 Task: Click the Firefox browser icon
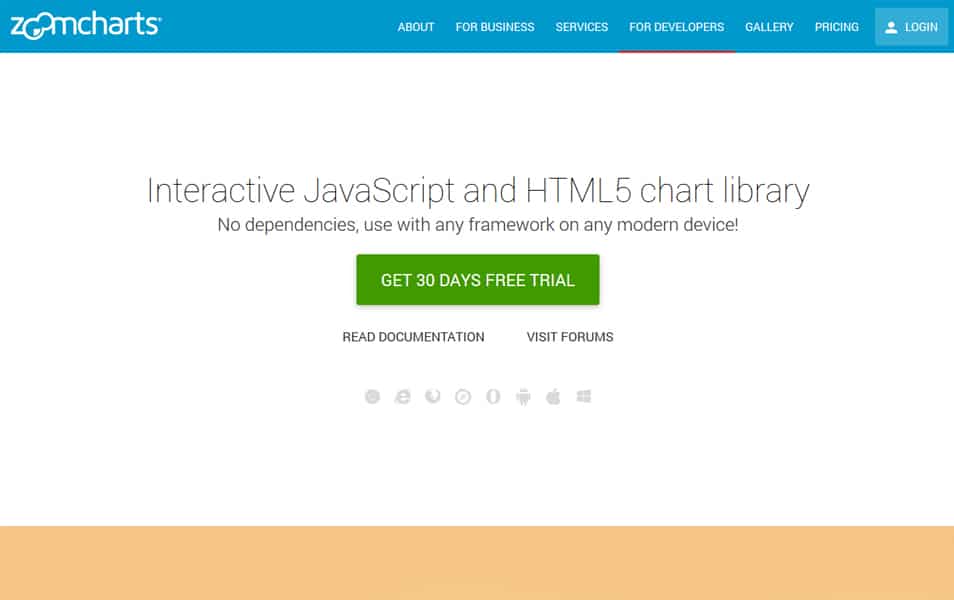point(432,395)
